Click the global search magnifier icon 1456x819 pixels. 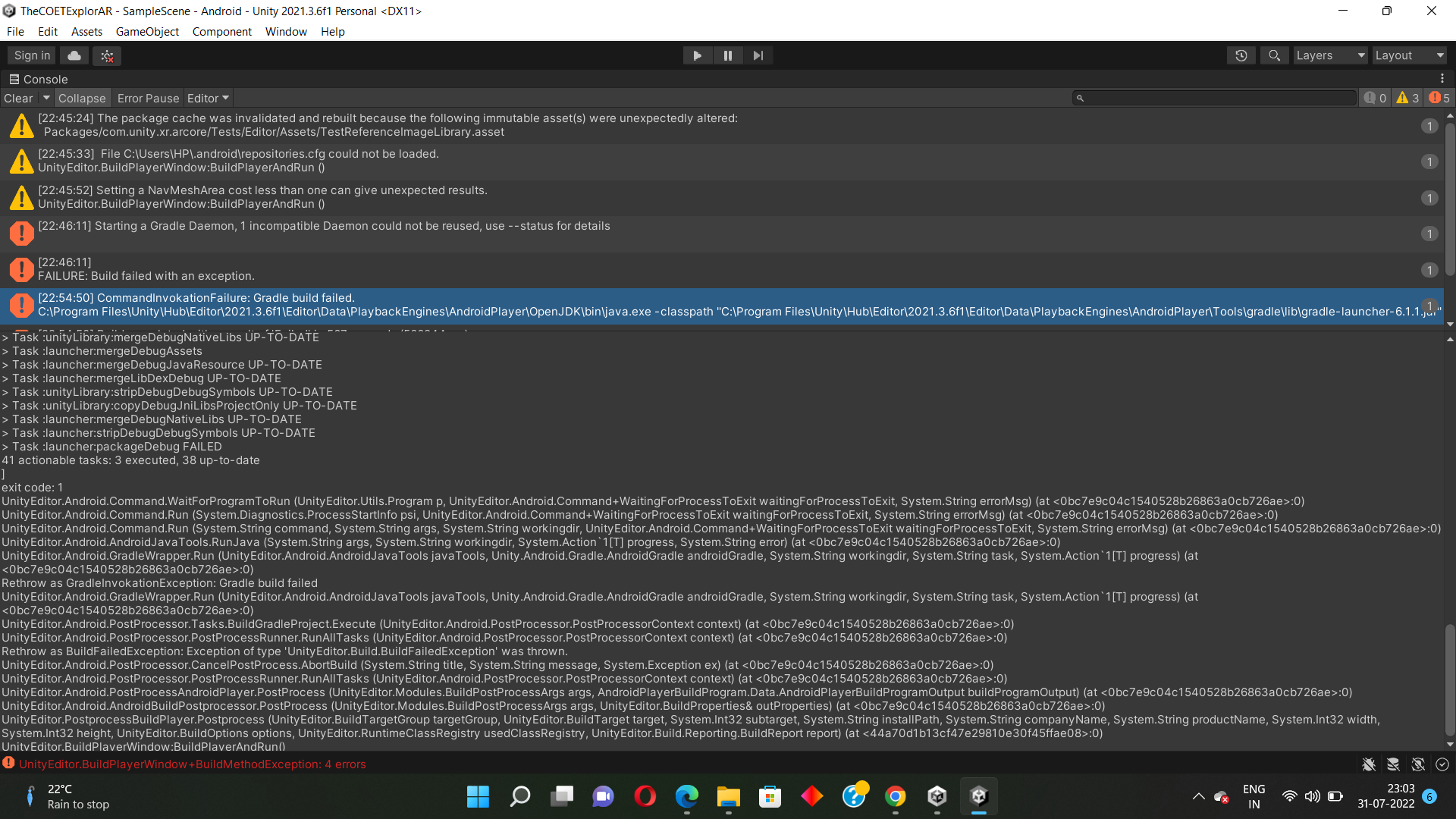click(x=1274, y=55)
